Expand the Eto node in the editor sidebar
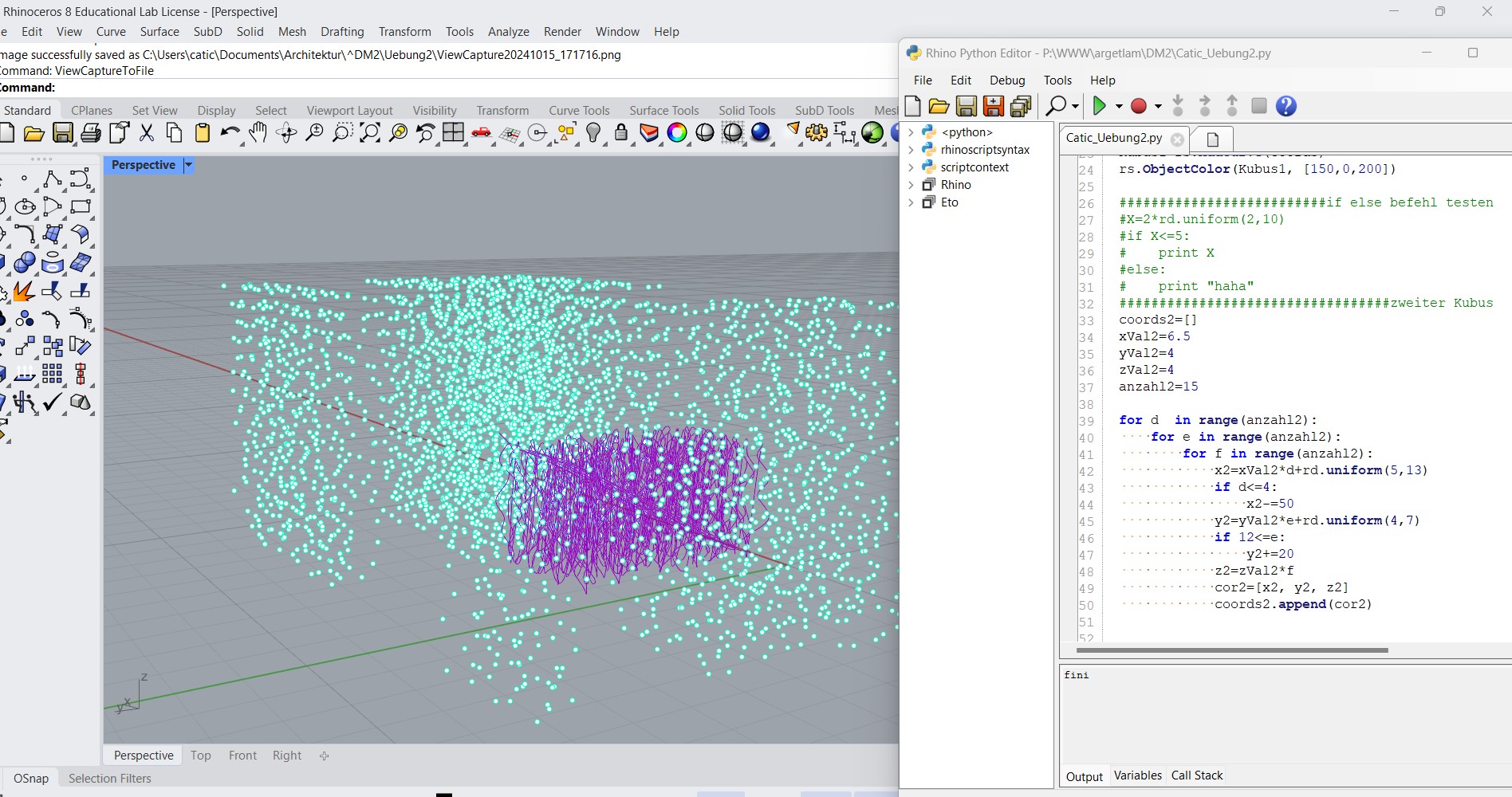The height and width of the screenshot is (797, 1512). click(912, 202)
